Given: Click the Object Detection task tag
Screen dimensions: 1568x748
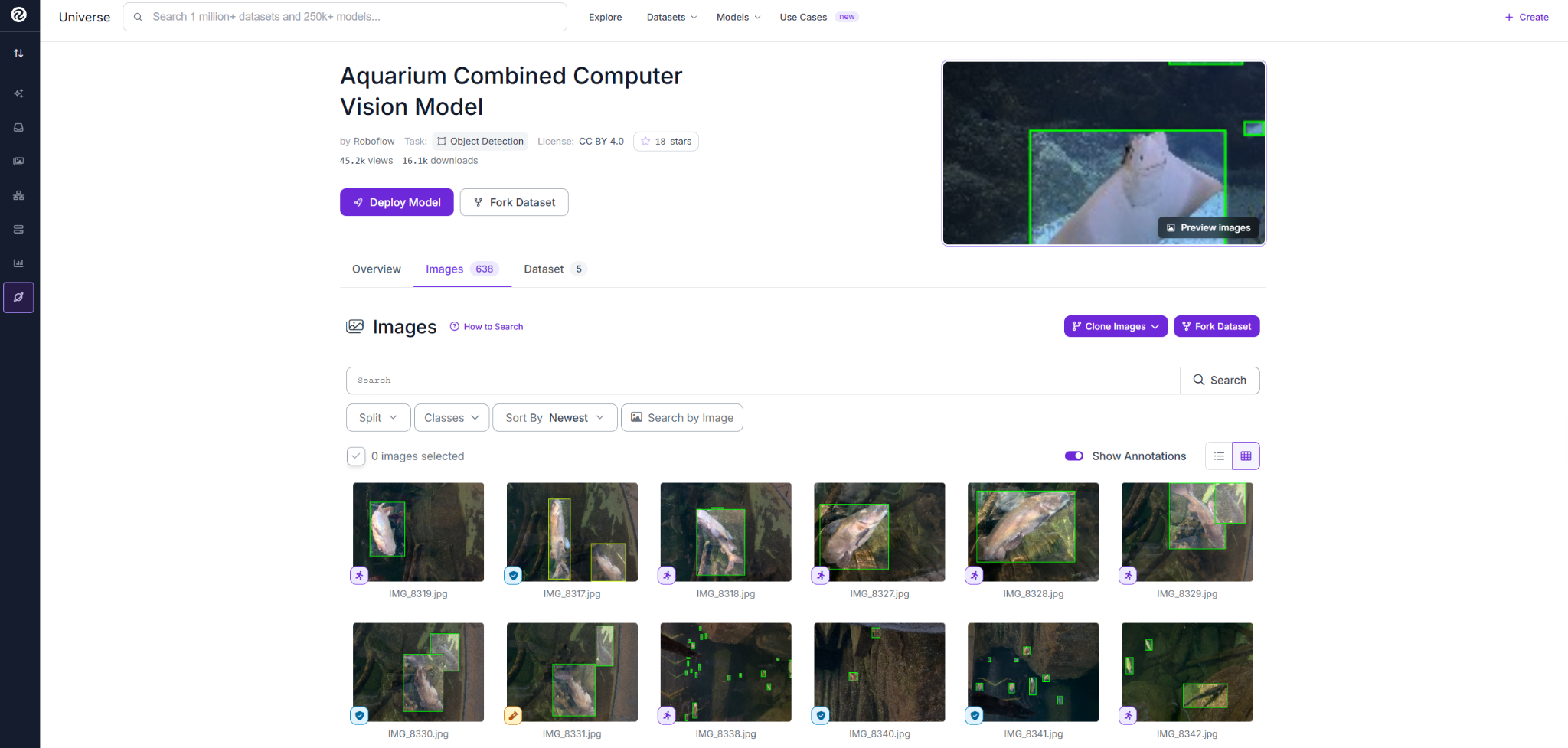Looking at the screenshot, I should tap(481, 141).
